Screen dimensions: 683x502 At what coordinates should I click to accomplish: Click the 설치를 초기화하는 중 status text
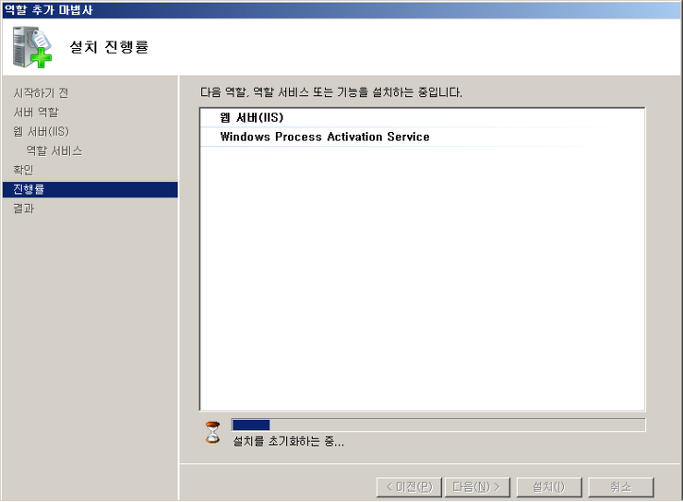click(288, 441)
